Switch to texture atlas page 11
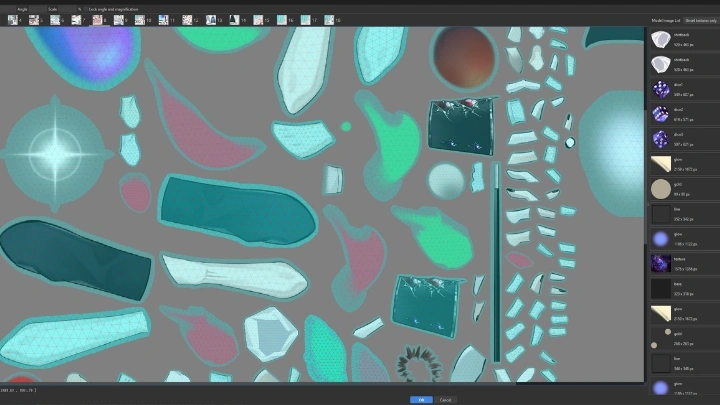Image resolution: width=720 pixels, height=405 pixels. click(x=165, y=20)
